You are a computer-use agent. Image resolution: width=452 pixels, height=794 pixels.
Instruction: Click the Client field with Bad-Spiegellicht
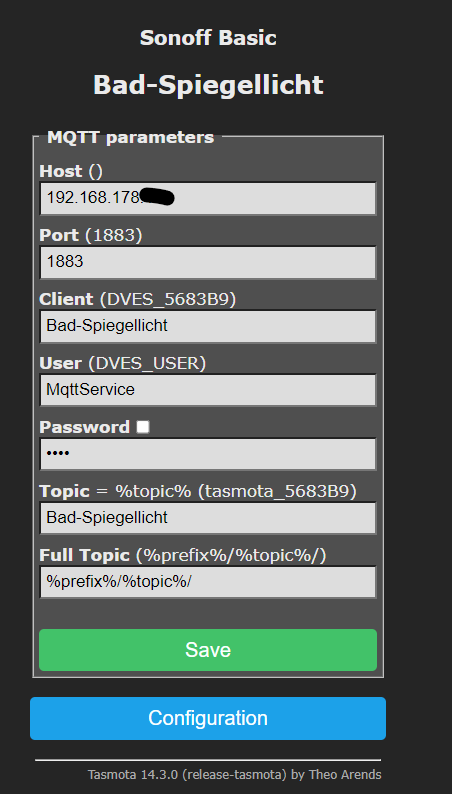(208, 326)
